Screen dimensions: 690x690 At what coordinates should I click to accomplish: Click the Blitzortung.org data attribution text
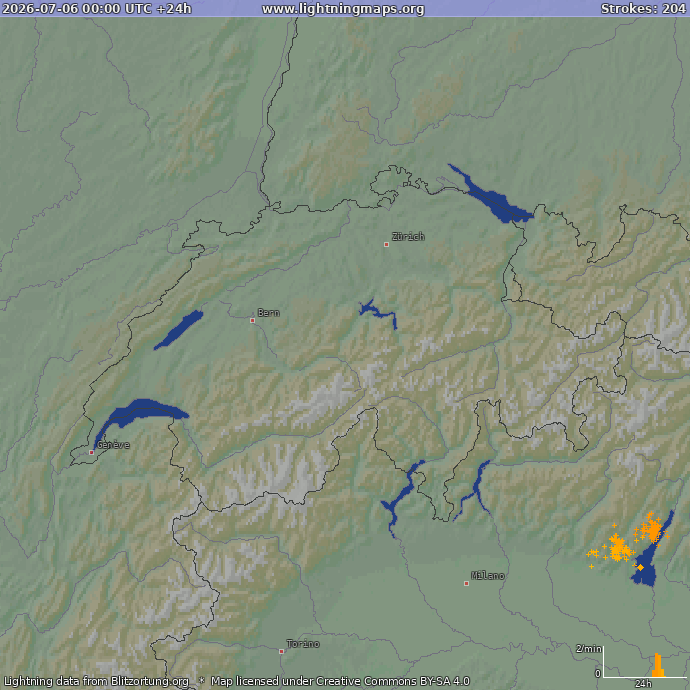pyautogui.click(x=97, y=681)
